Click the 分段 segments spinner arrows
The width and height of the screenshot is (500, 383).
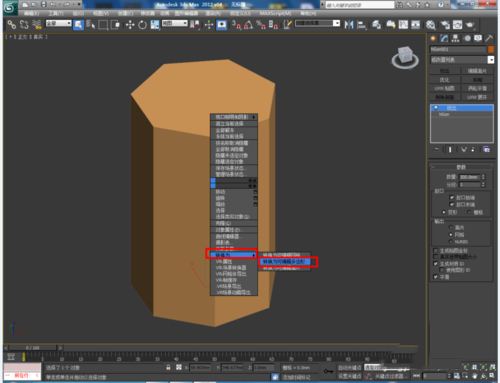(483, 184)
